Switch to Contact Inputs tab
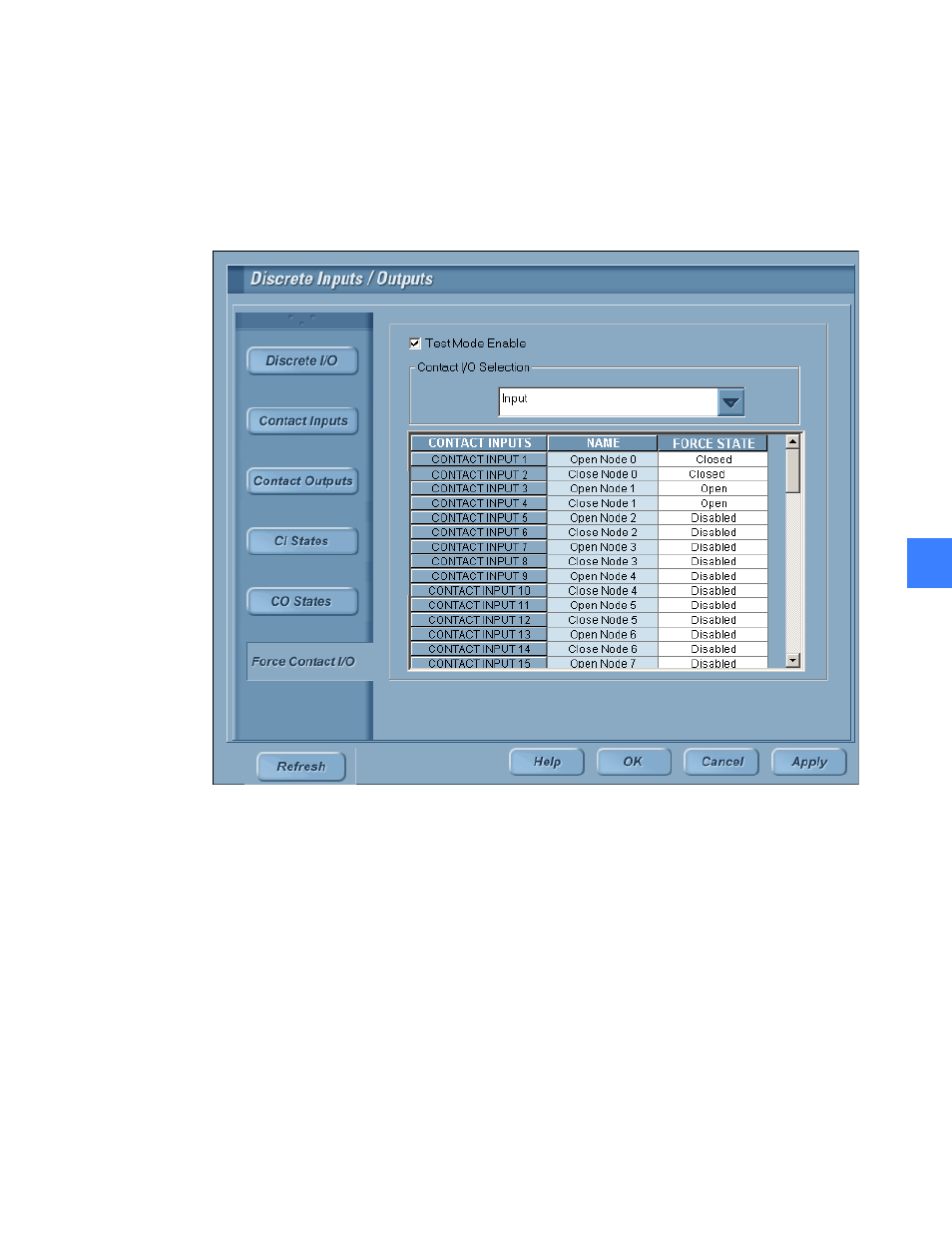This screenshot has height=1233, width=952. coord(302,421)
